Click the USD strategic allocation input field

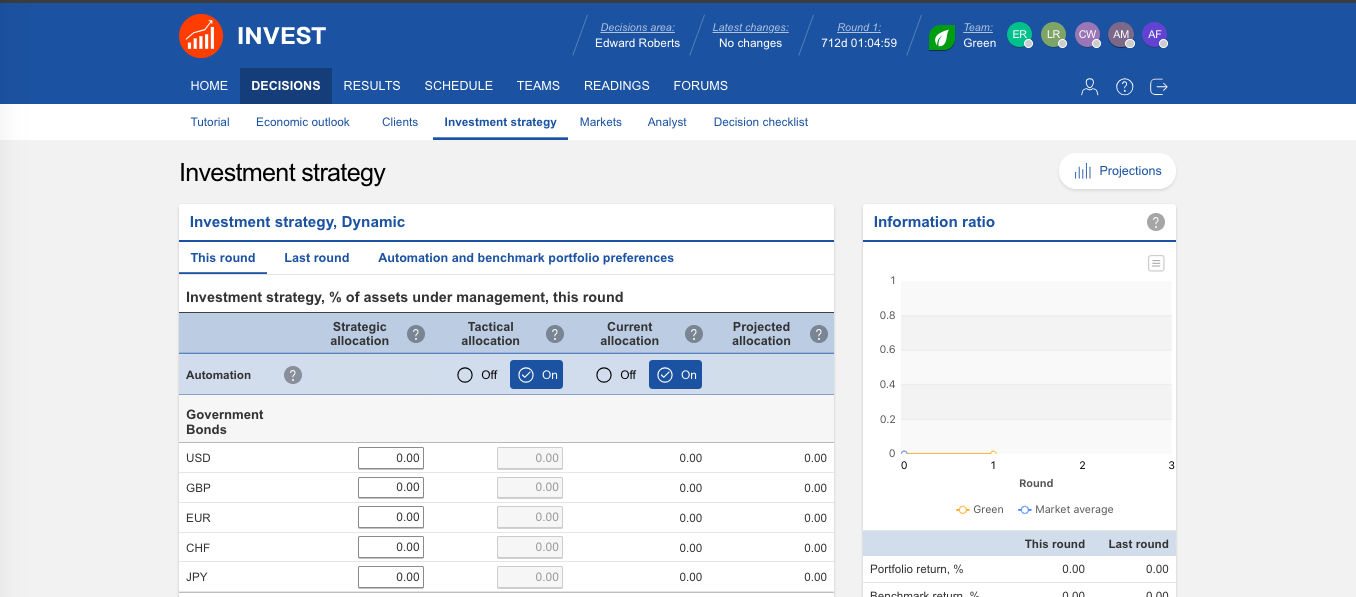pos(391,458)
